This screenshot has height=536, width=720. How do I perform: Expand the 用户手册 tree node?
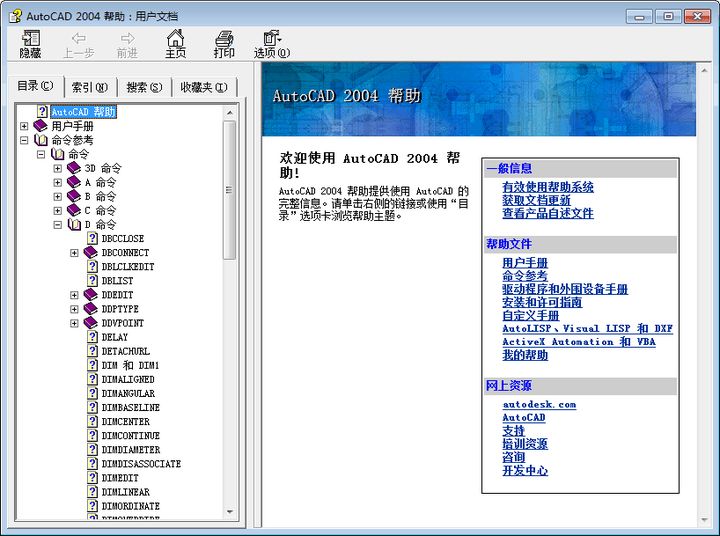[x=24, y=126]
